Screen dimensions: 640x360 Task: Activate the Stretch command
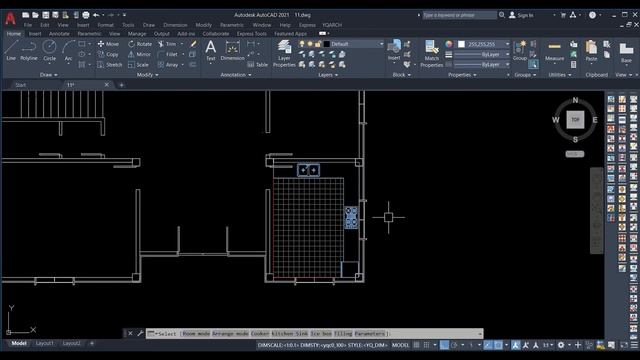point(109,65)
